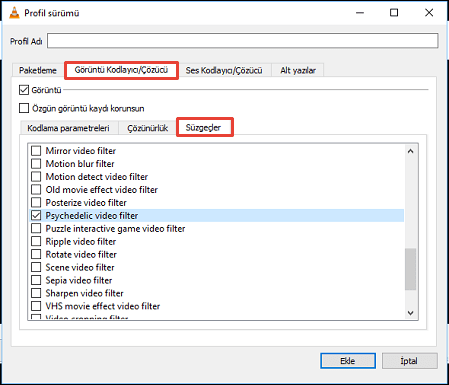Viewport: 449px width, 385px height.
Task: Check the Posterize video filter box
Action: click(36, 202)
